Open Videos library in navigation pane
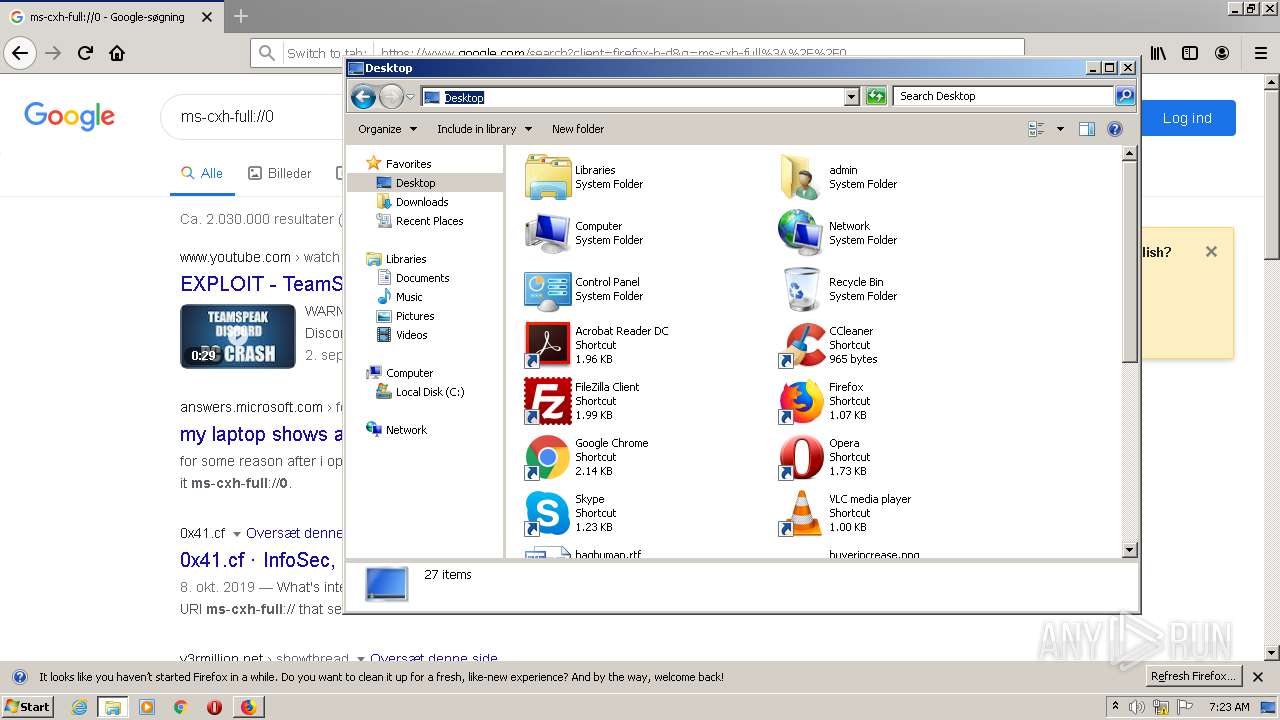This screenshot has width=1280, height=720. tap(411, 335)
